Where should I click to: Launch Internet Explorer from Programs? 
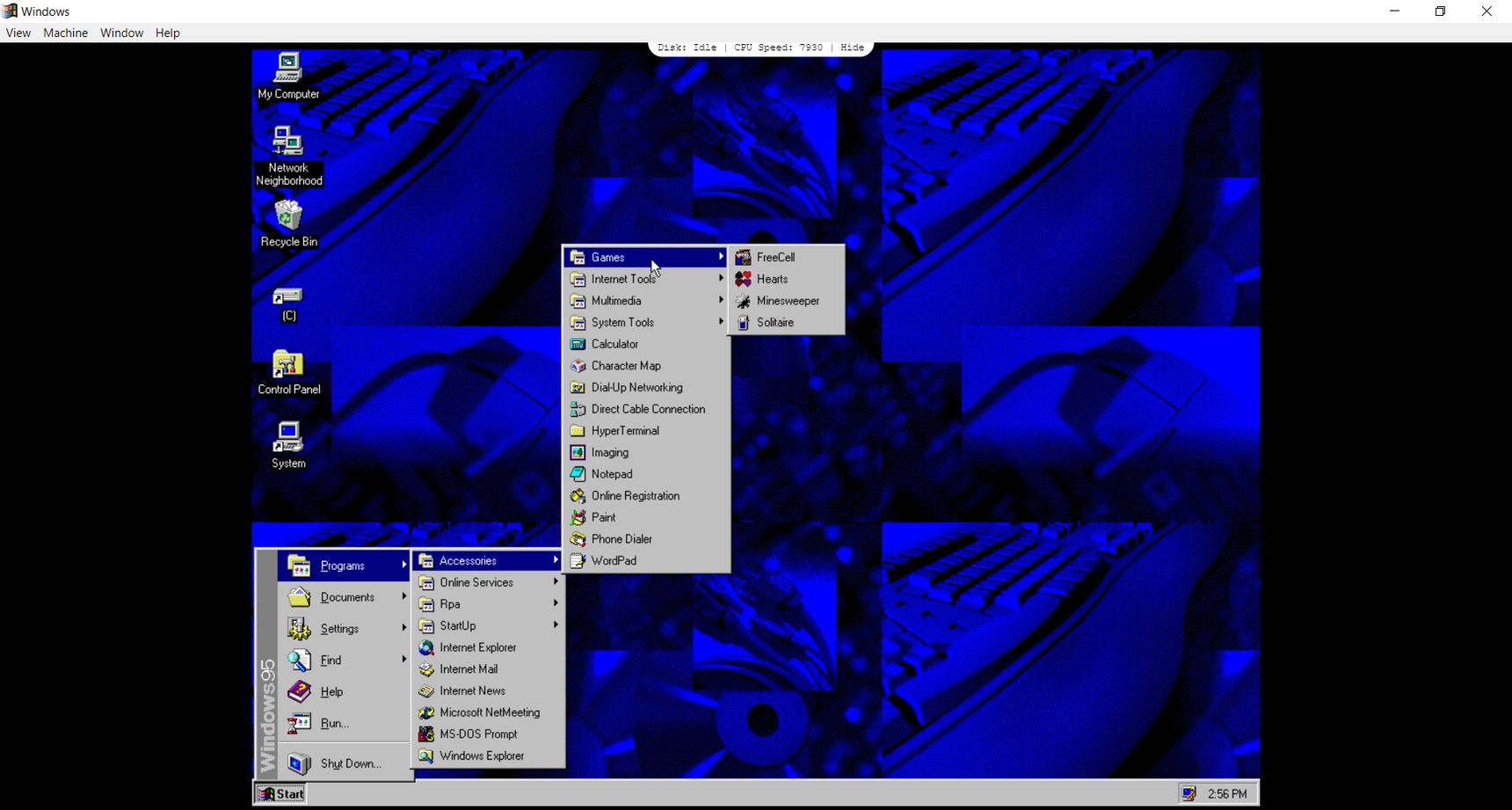click(x=488, y=647)
